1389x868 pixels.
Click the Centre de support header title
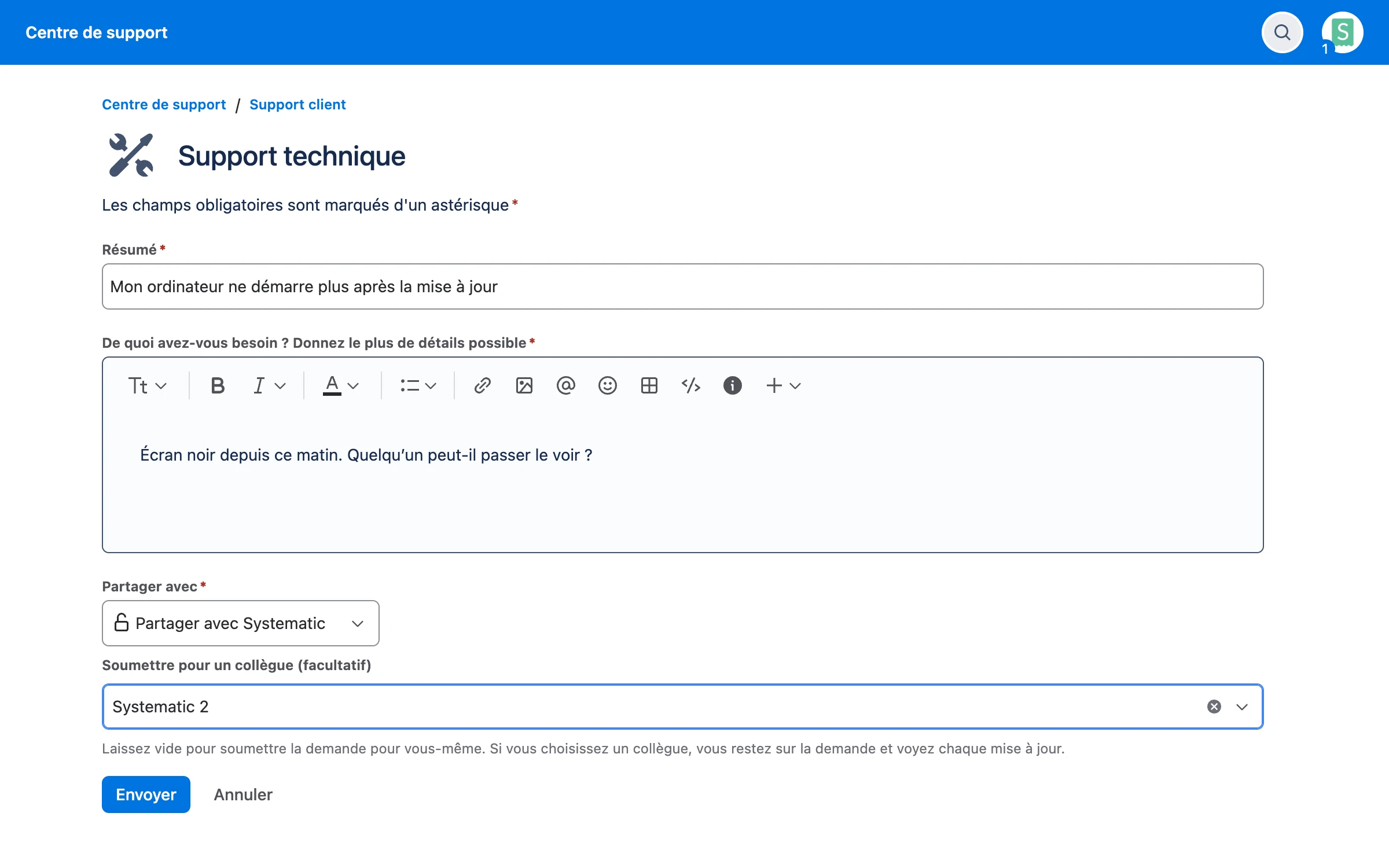(x=97, y=32)
